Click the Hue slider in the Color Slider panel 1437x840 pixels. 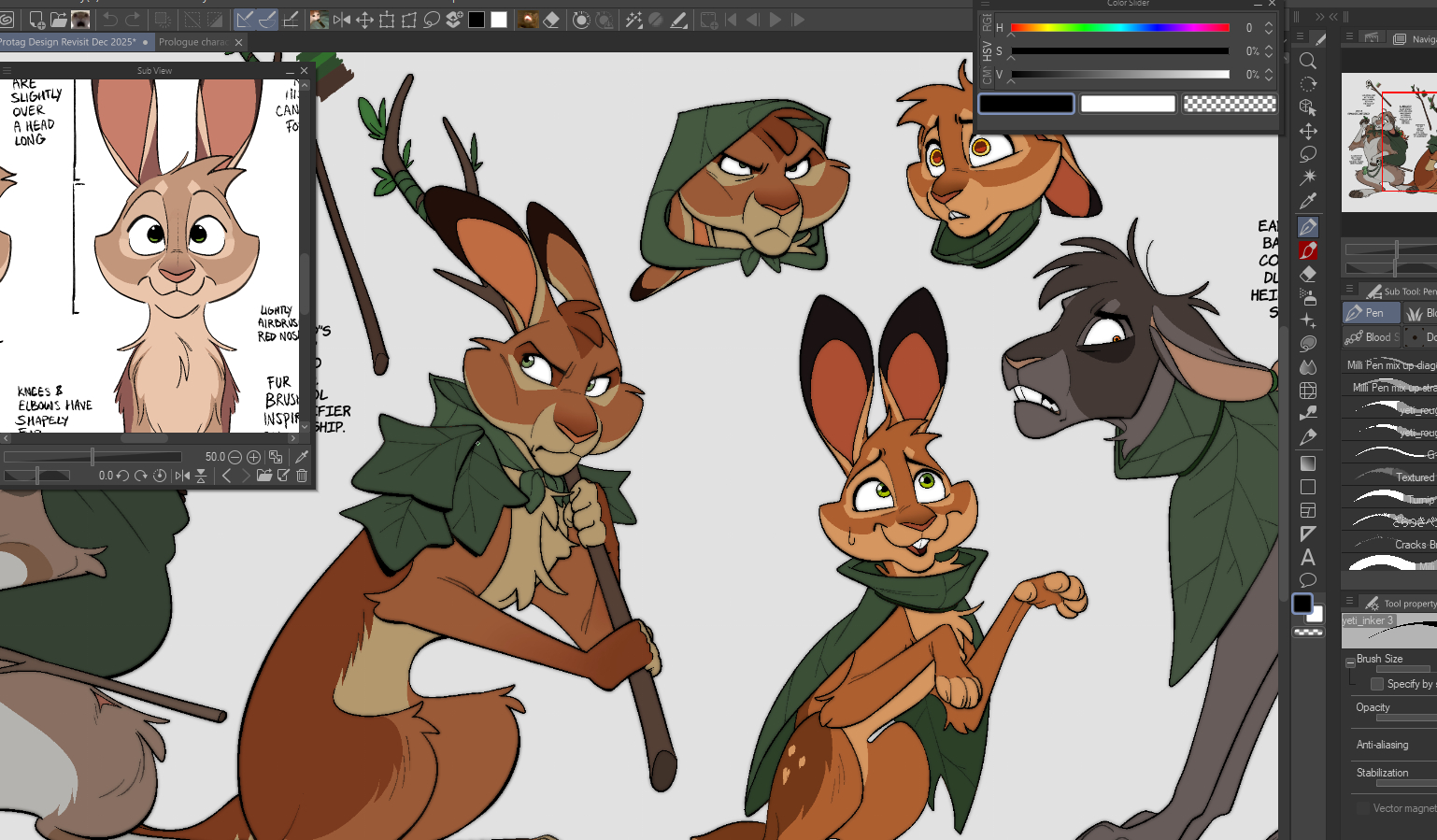(x=1119, y=28)
